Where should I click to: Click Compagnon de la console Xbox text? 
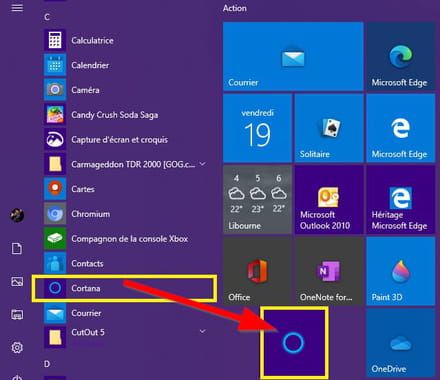(130, 239)
